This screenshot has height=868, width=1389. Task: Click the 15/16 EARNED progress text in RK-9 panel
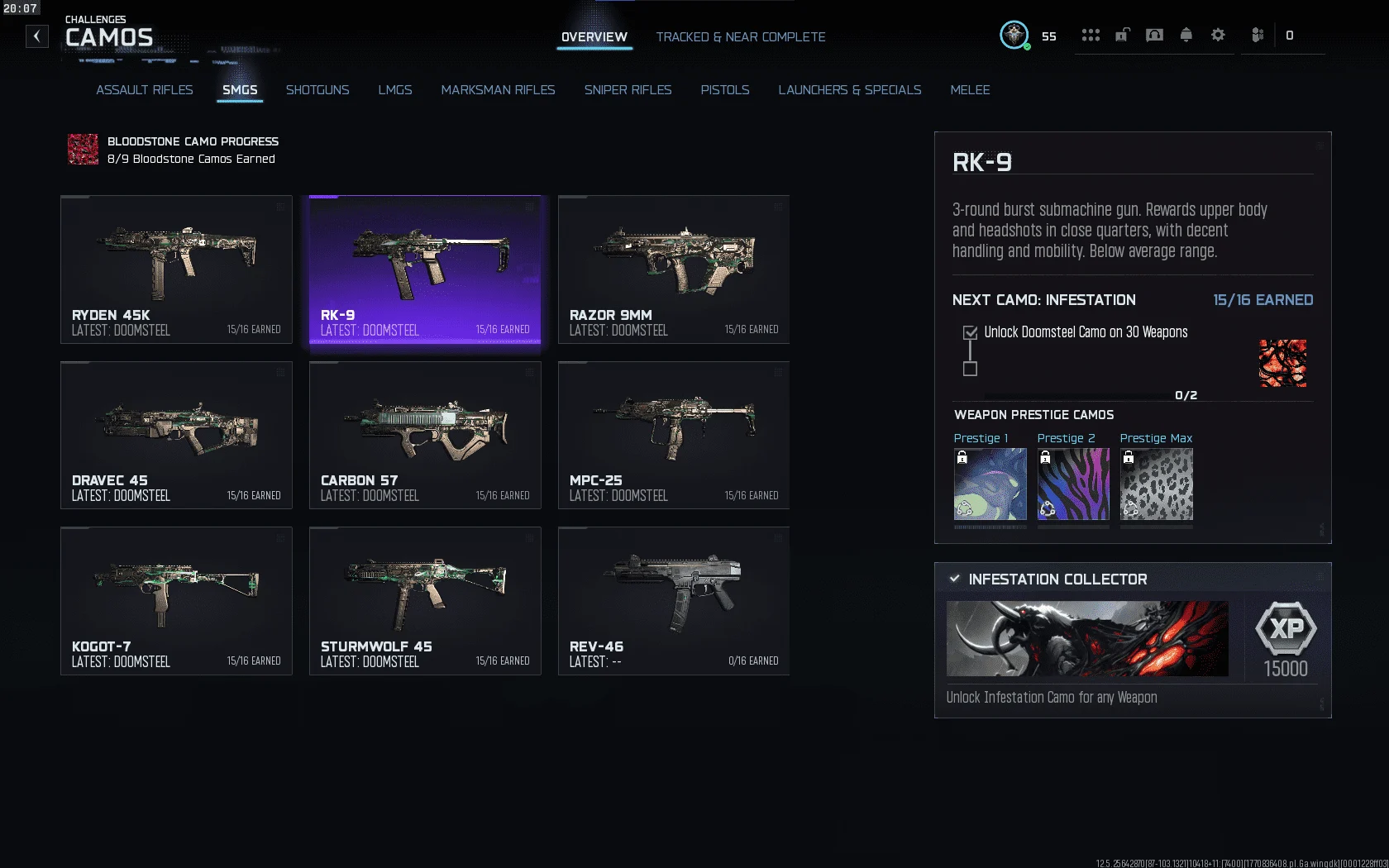tap(1263, 300)
